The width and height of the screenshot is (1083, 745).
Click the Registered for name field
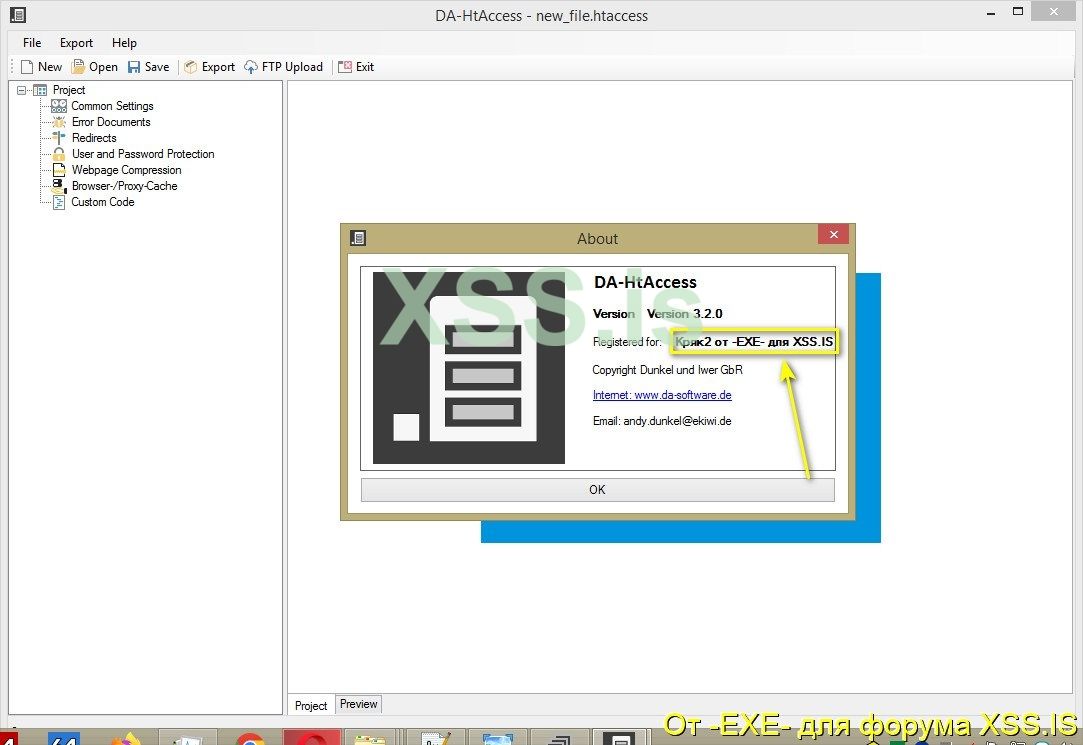coord(754,342)
